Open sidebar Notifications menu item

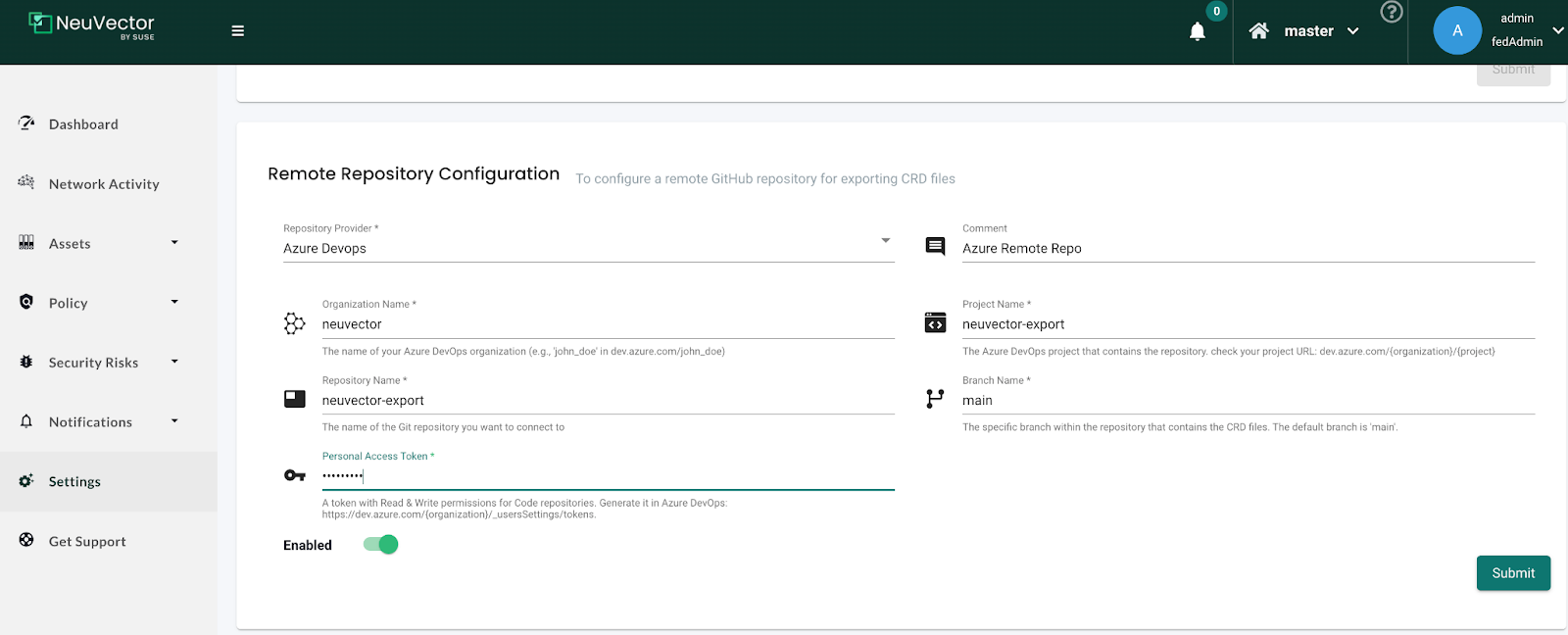click(x=90, y=422)
